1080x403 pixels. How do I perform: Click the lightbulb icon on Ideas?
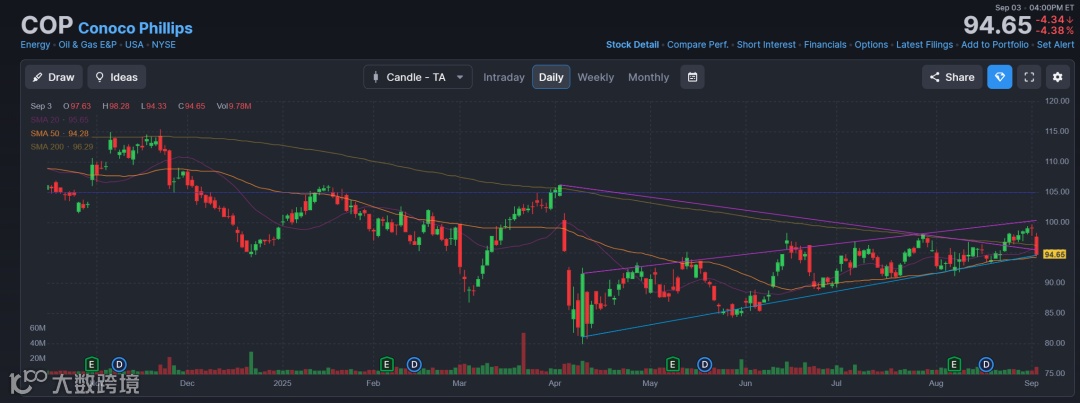click(x=100, y=77)
